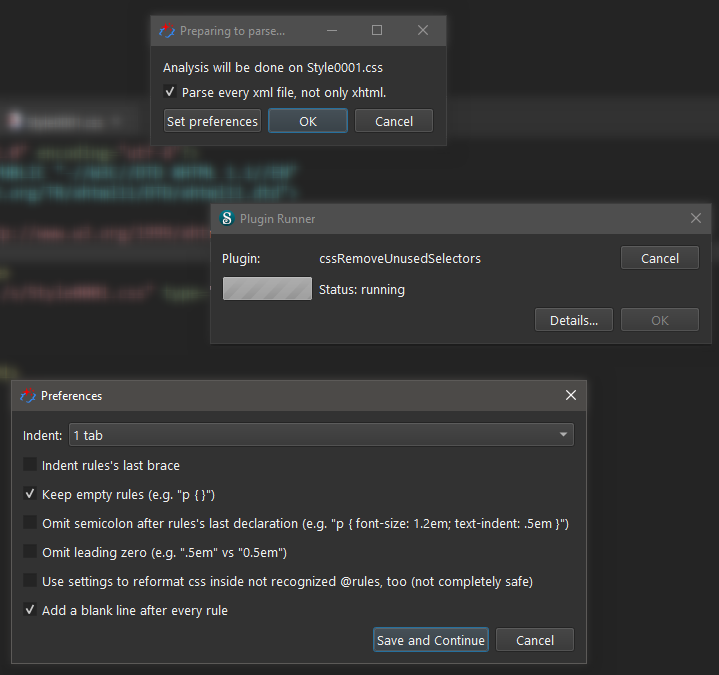Cancel the Preferences dialog

(x=535, y=640)
